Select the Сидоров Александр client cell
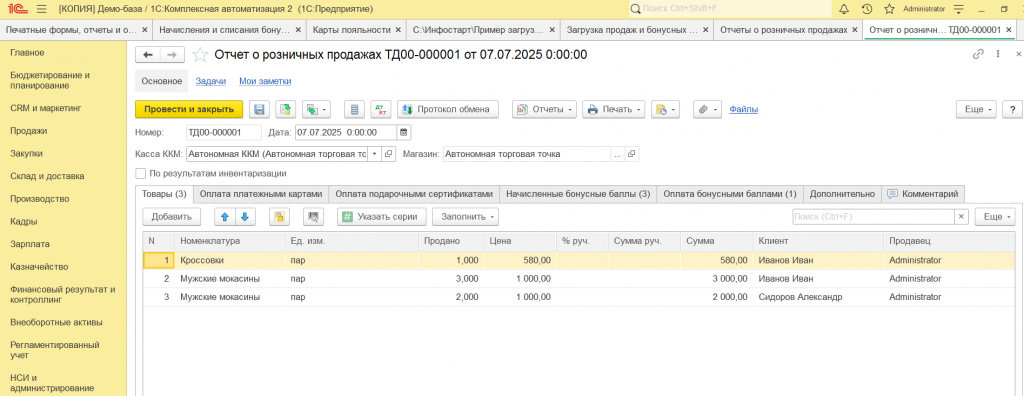This screenshot has width=1024, height=396. click(x=818, y=297)
